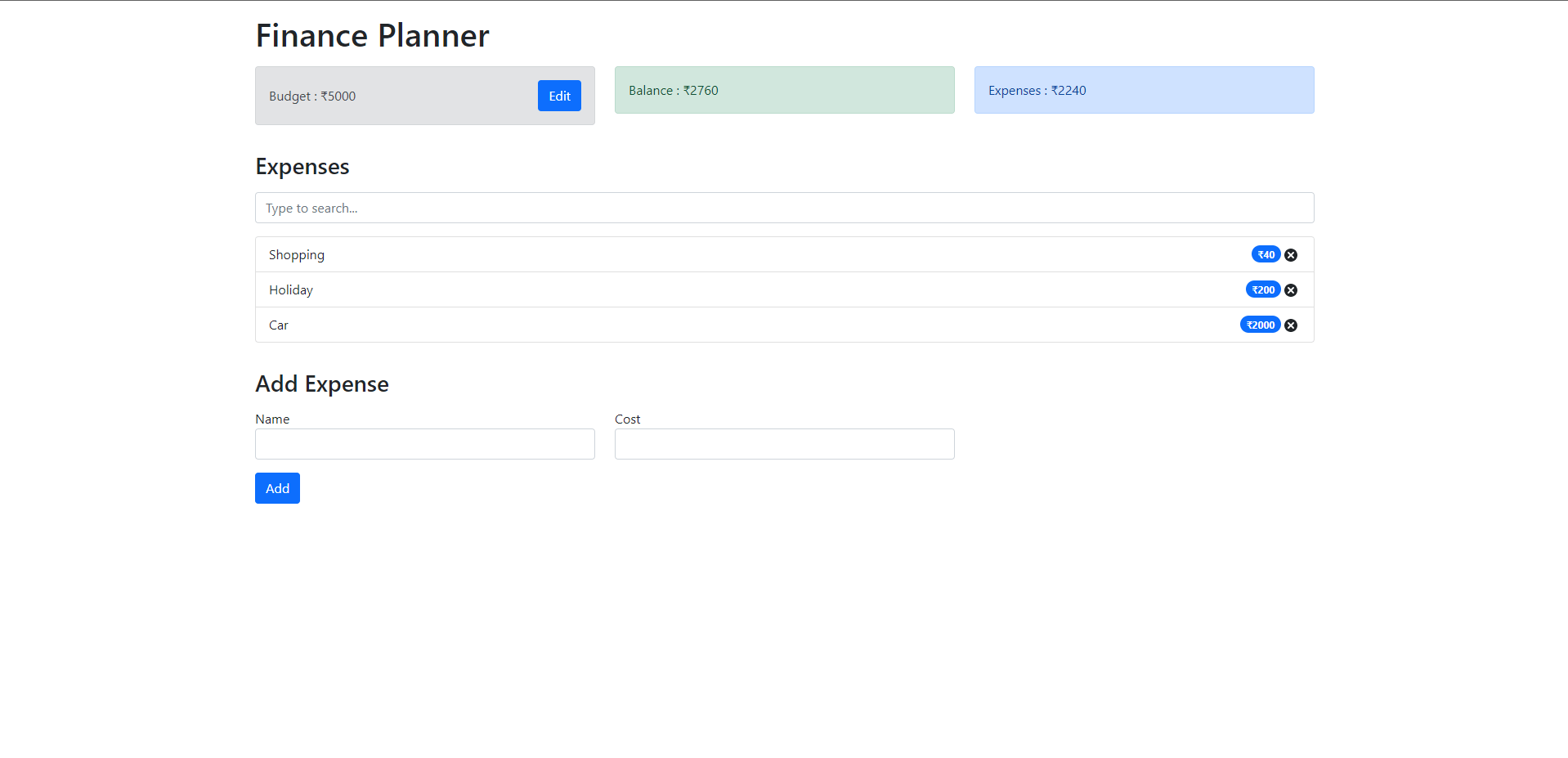Click the Name input field
This screenshot has height=758, width=1568.
click(424, 444)
